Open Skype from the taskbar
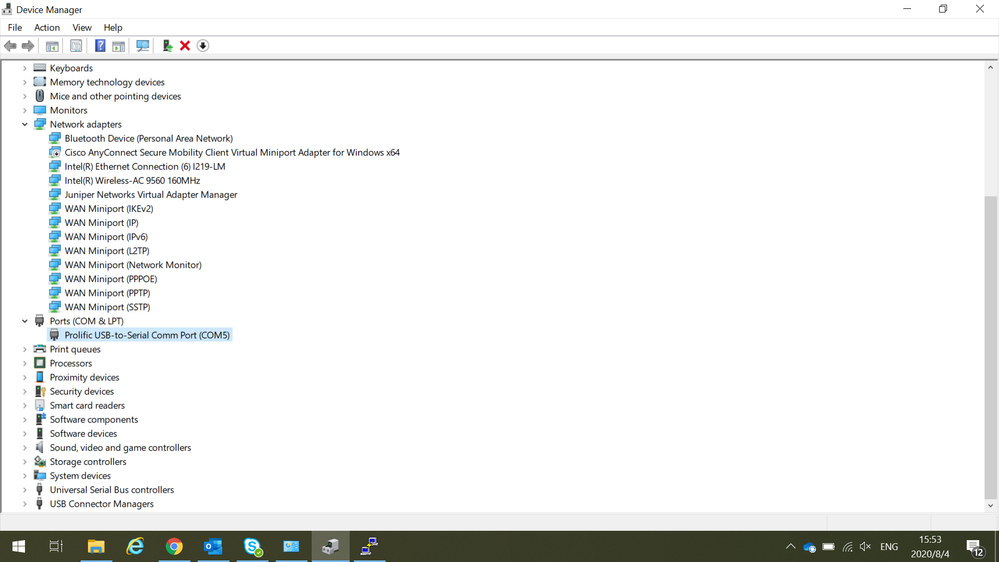Viewport: 999px width, 562px height. pos(252,546)
